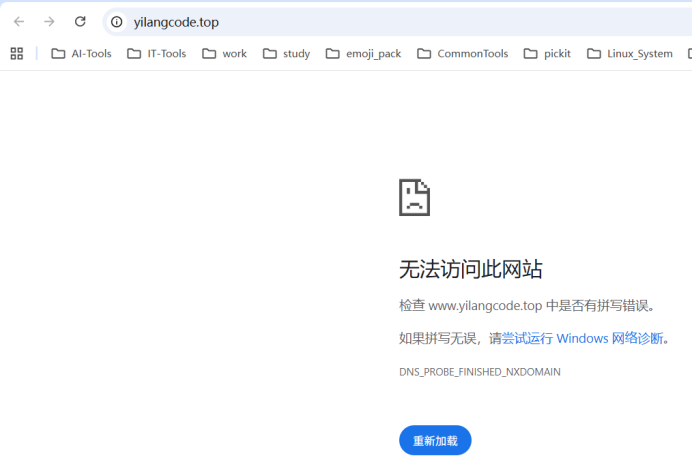The image size is (692, 461).
Task: Focus the address bar showing yilangcode.top
Action: [397, 22]
